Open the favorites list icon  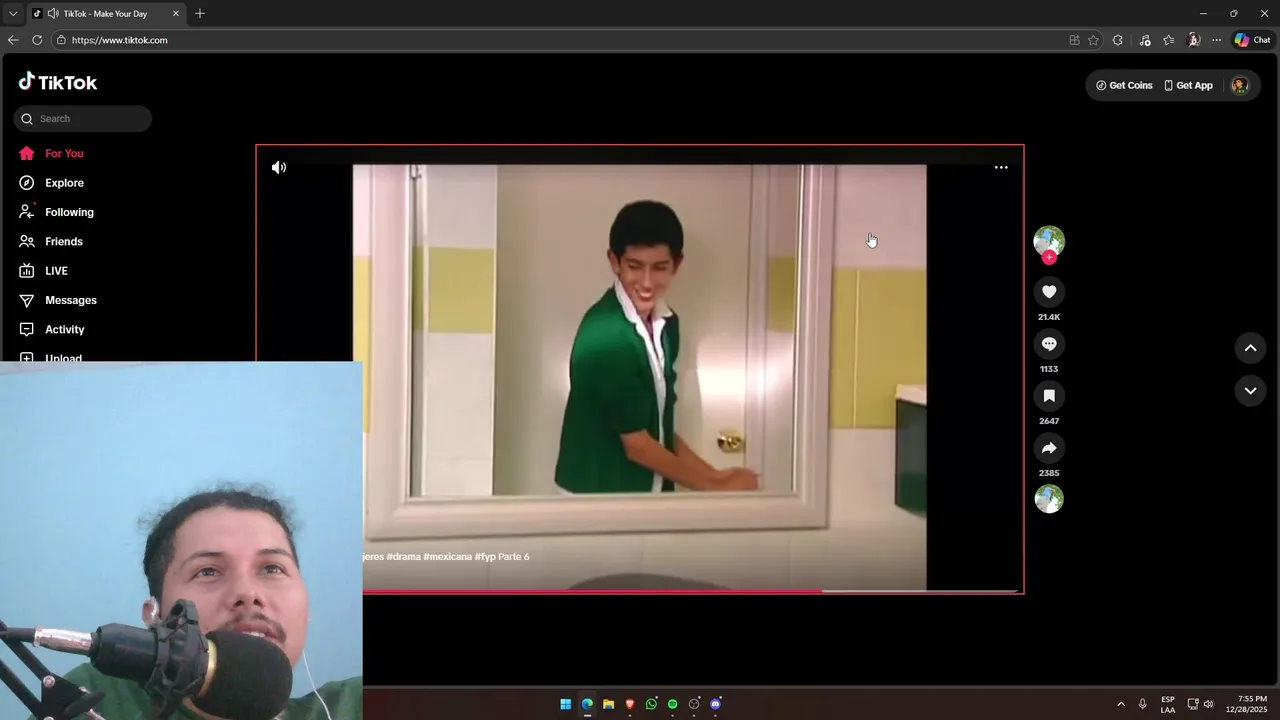point(1169,40)
